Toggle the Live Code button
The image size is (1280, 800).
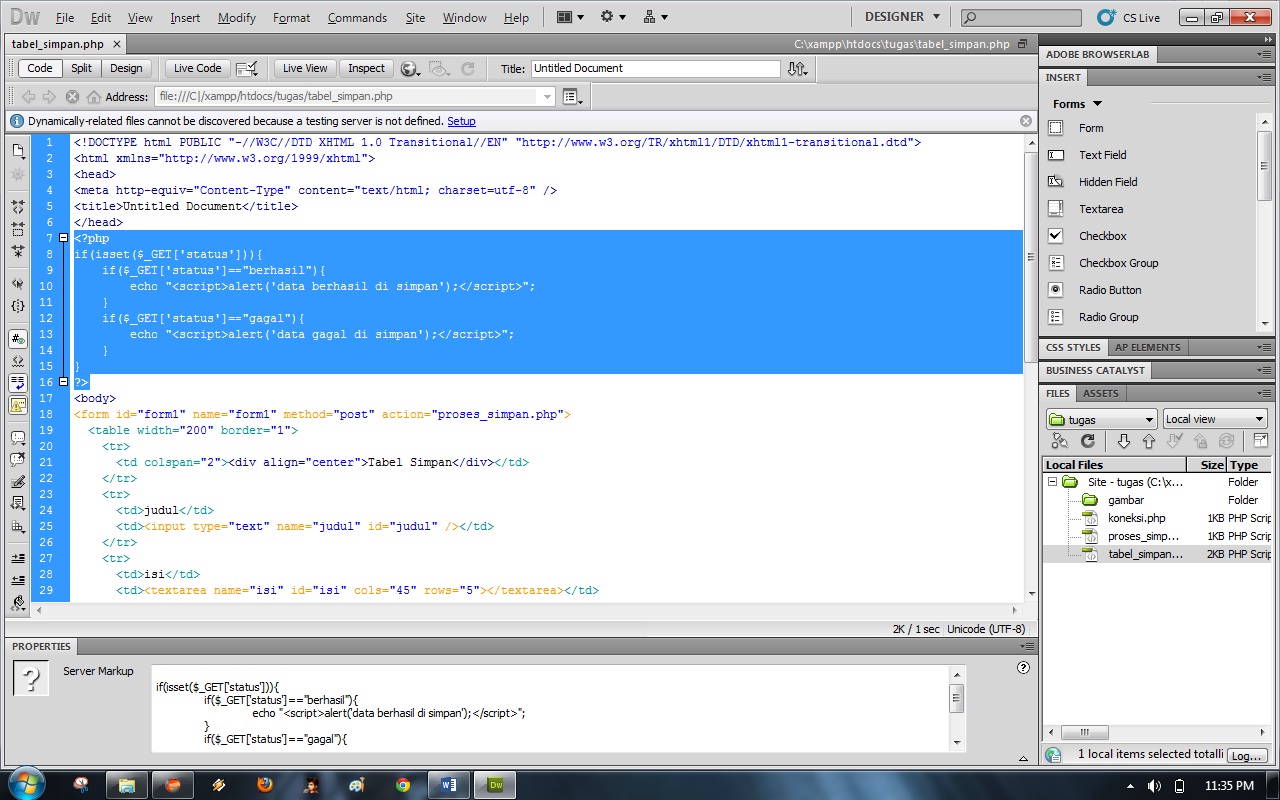pos(197,68)
